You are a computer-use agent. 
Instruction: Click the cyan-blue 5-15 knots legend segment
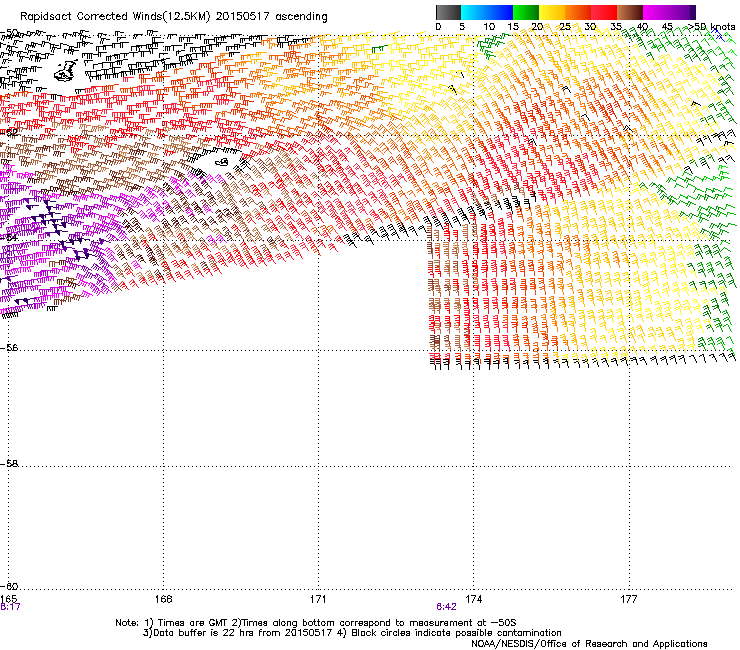487,12
